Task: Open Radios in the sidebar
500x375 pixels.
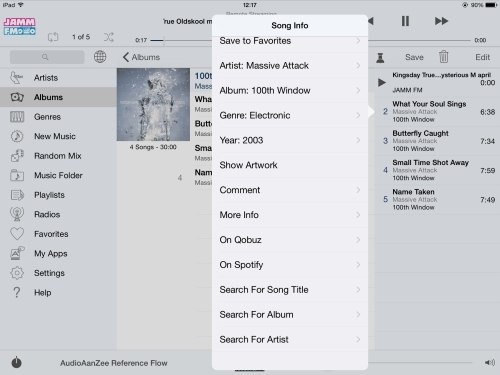Action: pos(58,214)
